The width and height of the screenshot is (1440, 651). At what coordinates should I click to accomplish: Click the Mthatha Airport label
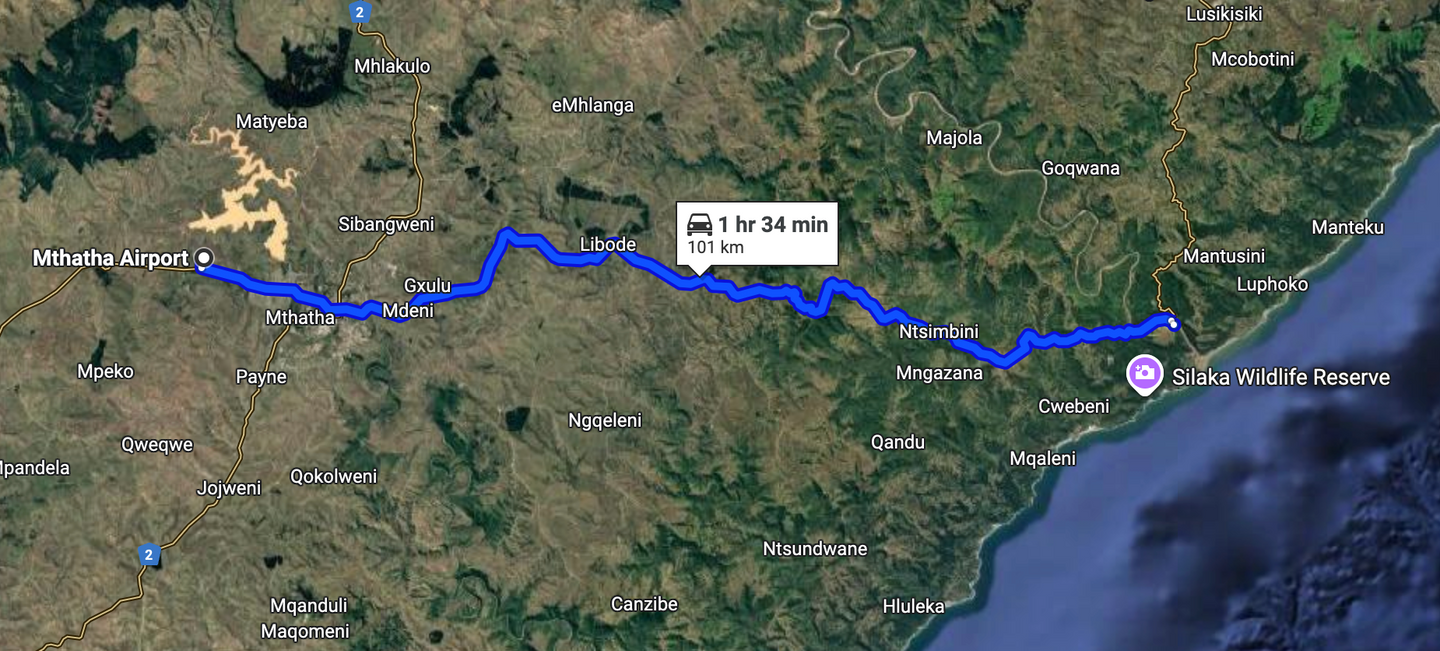coord(110,259)
